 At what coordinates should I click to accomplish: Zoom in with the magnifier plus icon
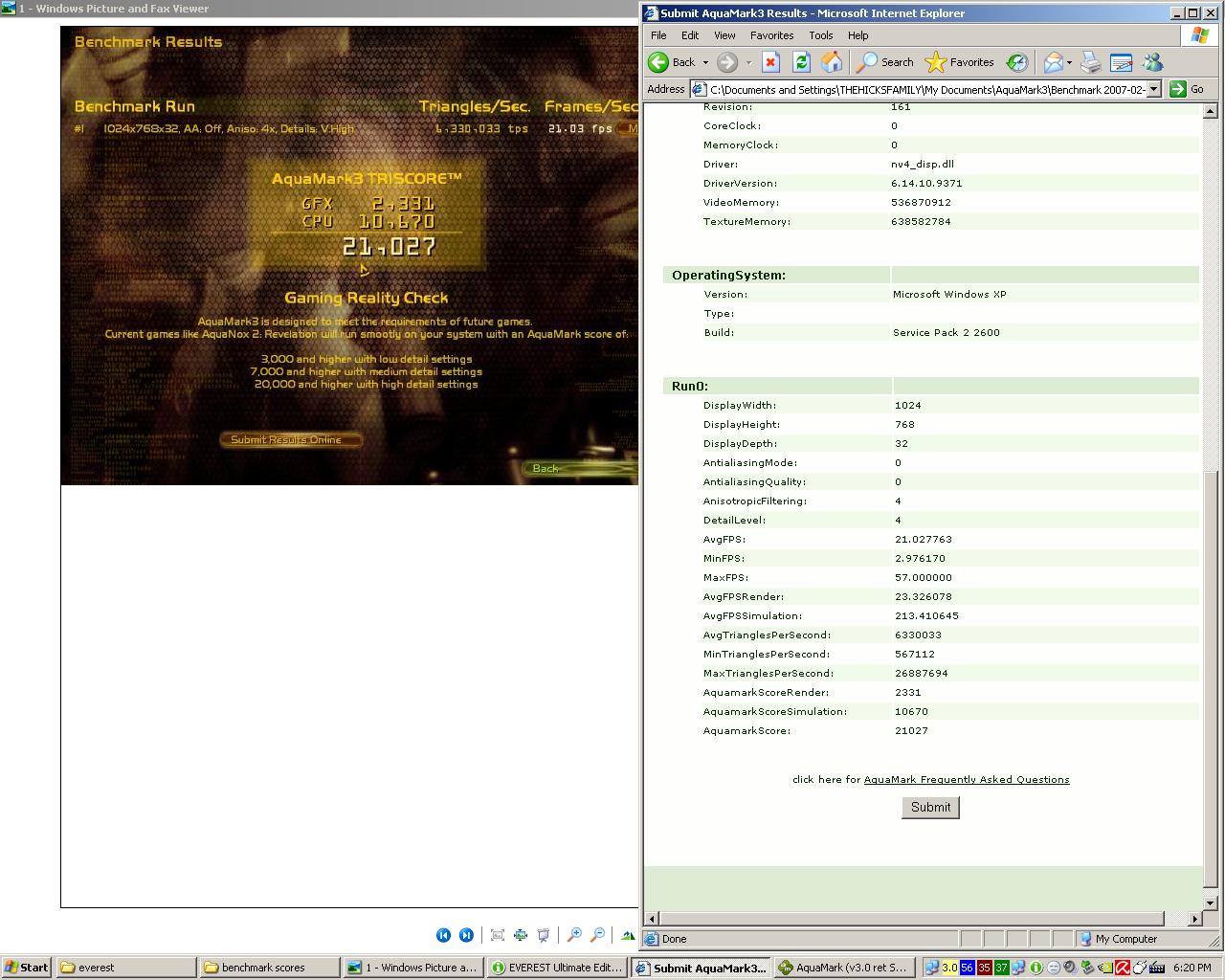(574, 935)
